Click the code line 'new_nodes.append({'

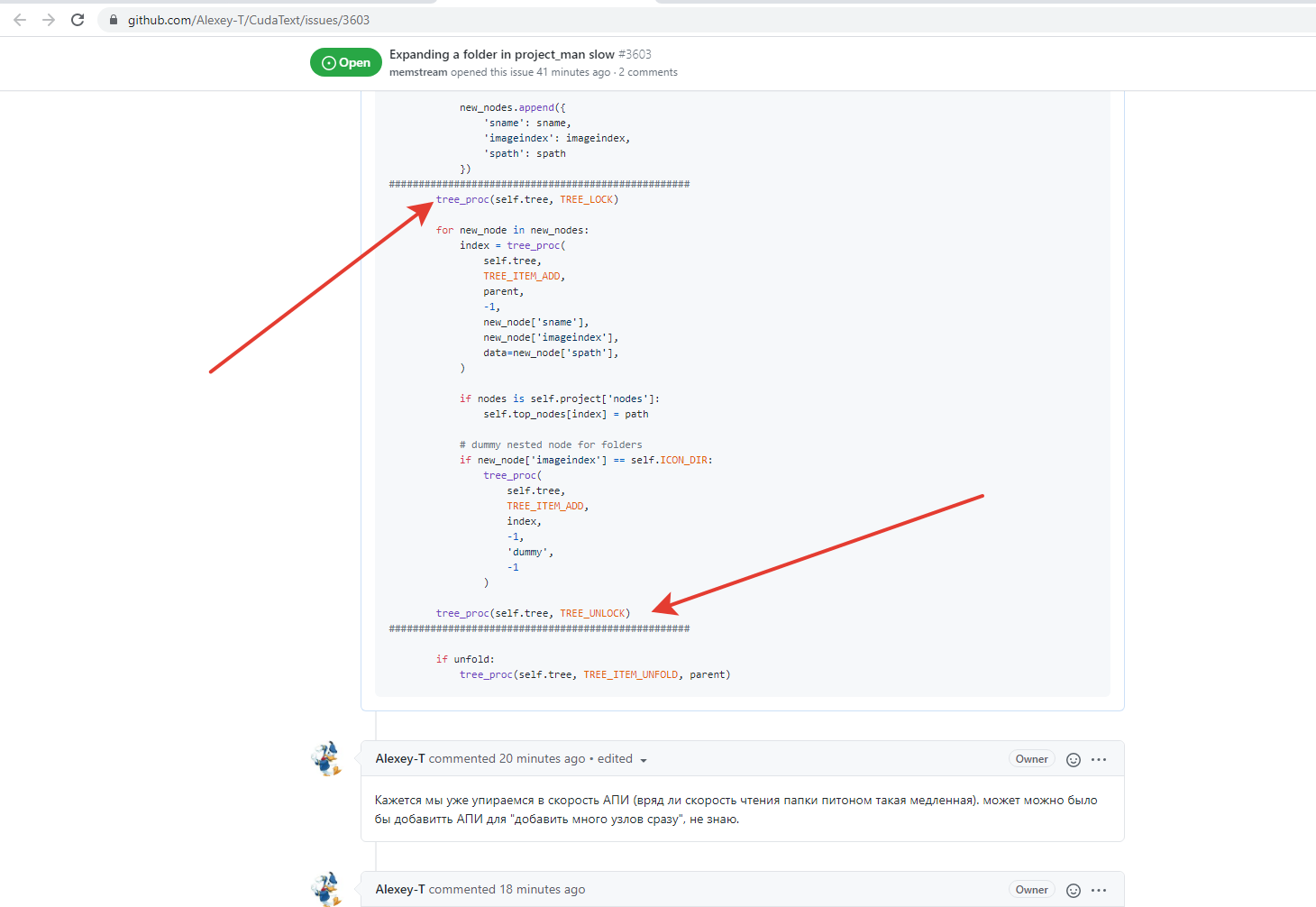coord(513,107)
